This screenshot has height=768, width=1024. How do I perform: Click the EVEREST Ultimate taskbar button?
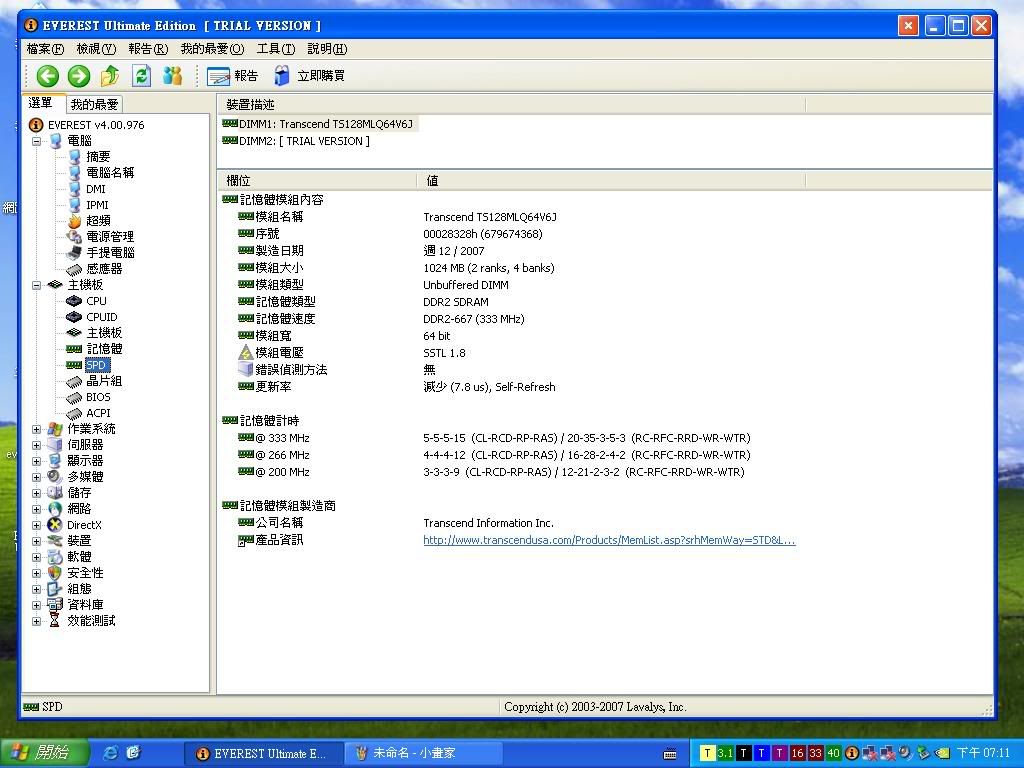coord(263,753)
